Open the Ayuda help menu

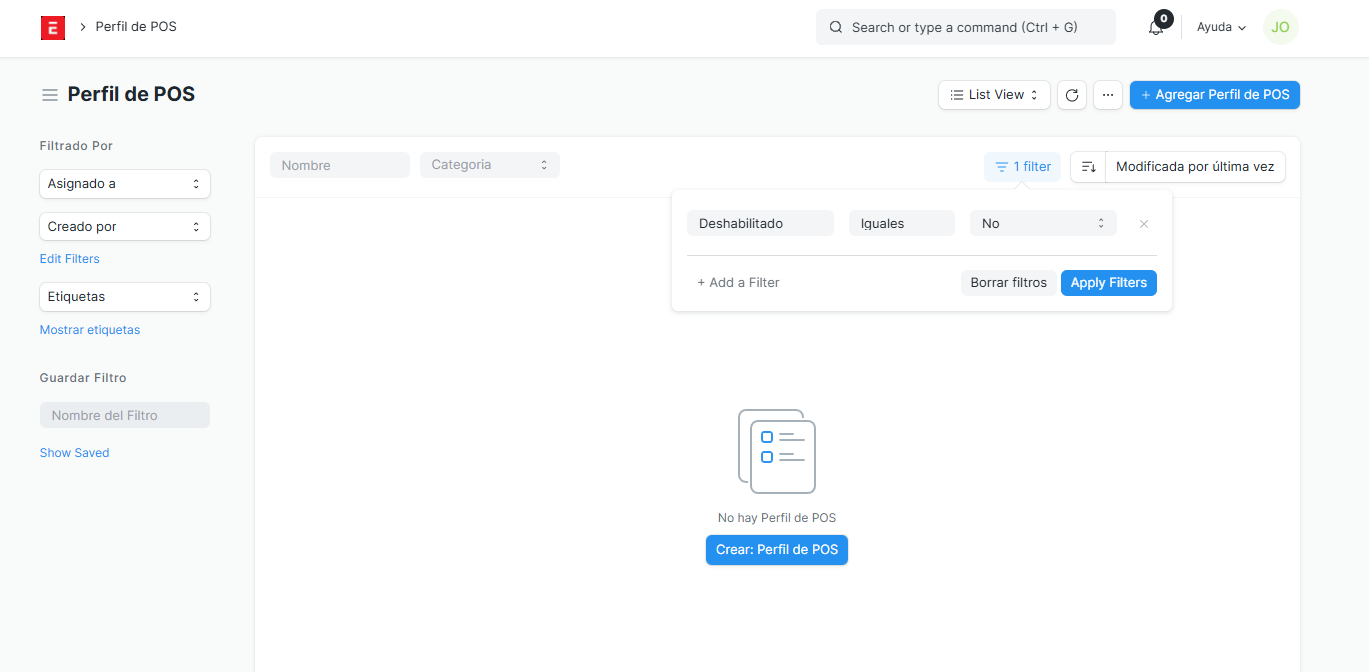coord(1221,28)
